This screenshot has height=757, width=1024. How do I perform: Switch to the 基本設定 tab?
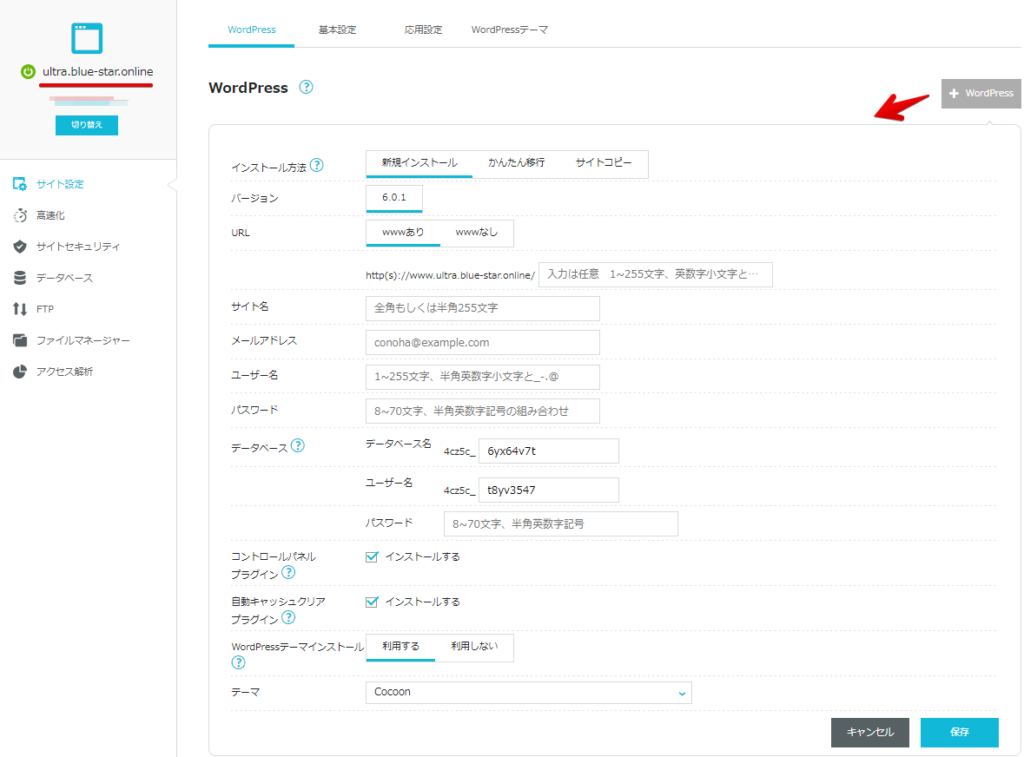337,30
